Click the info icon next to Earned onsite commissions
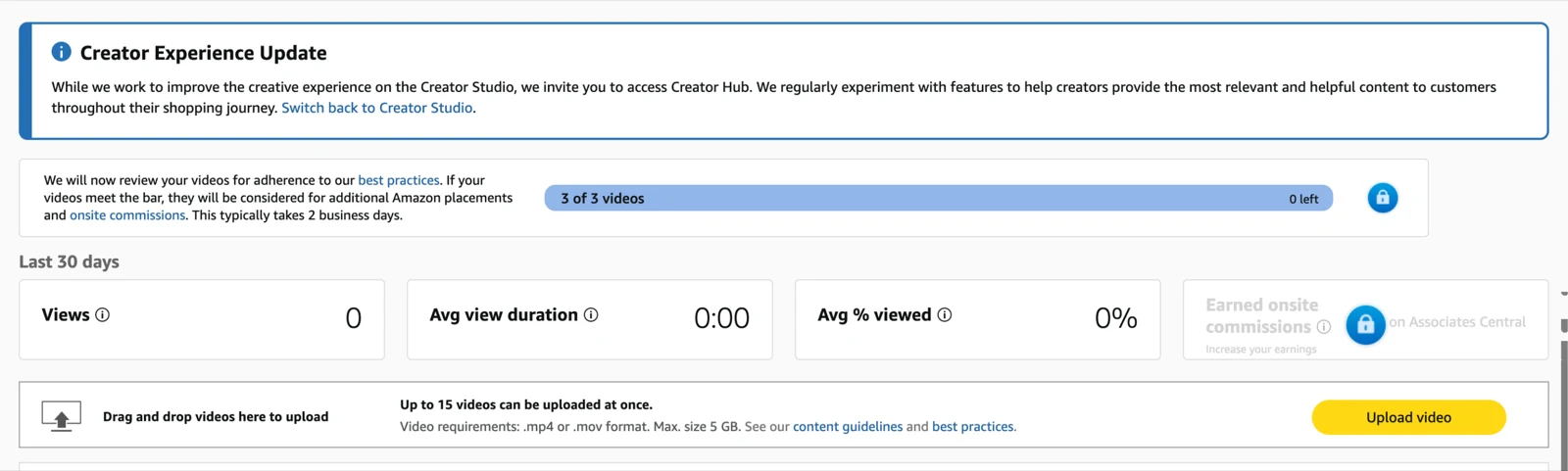The image size is (1568, 471). point(1324,326)
